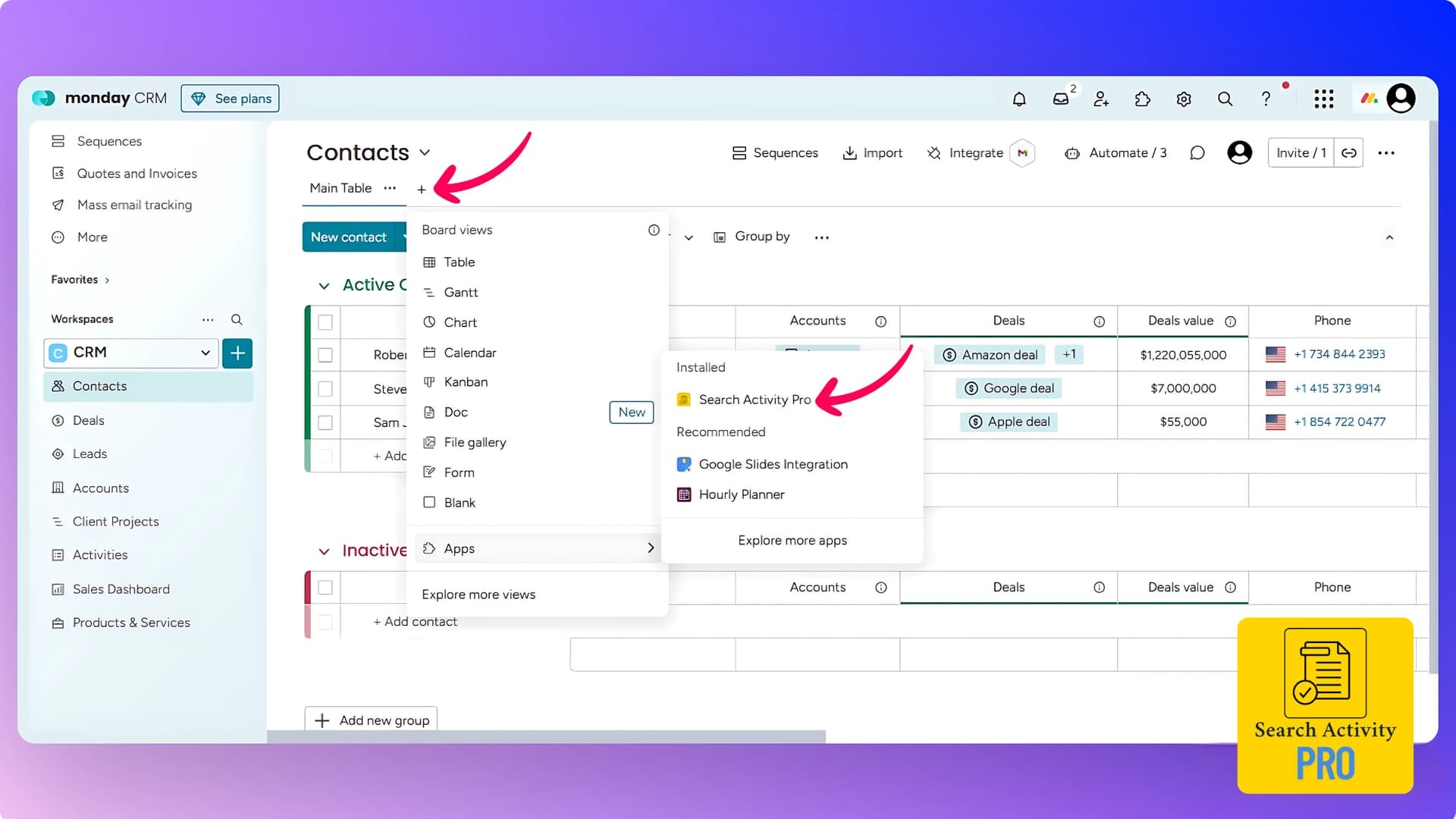
Task: Click the Accounts column info icon in Active group
Action: (x=880, y=322)
